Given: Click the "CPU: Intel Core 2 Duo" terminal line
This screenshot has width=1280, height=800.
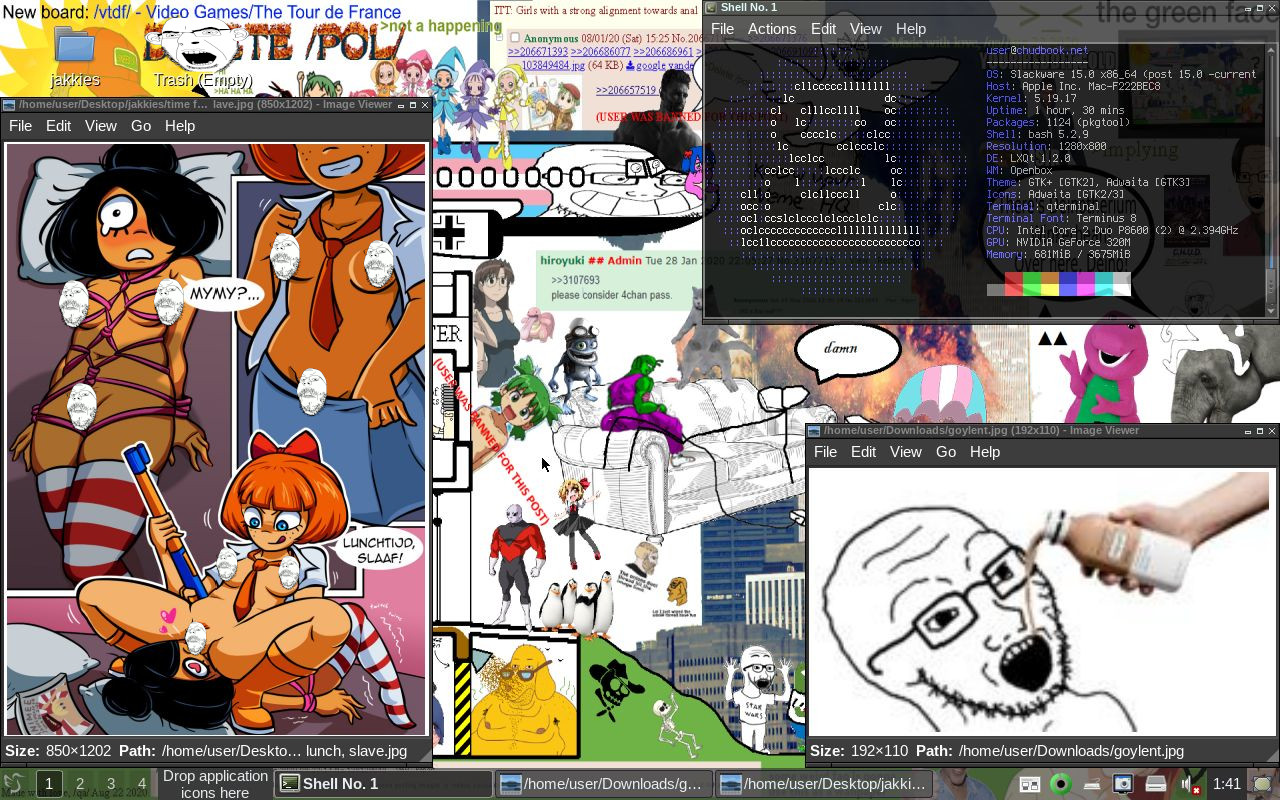Looking at the screenshot, I should [x=1112, y=230].
